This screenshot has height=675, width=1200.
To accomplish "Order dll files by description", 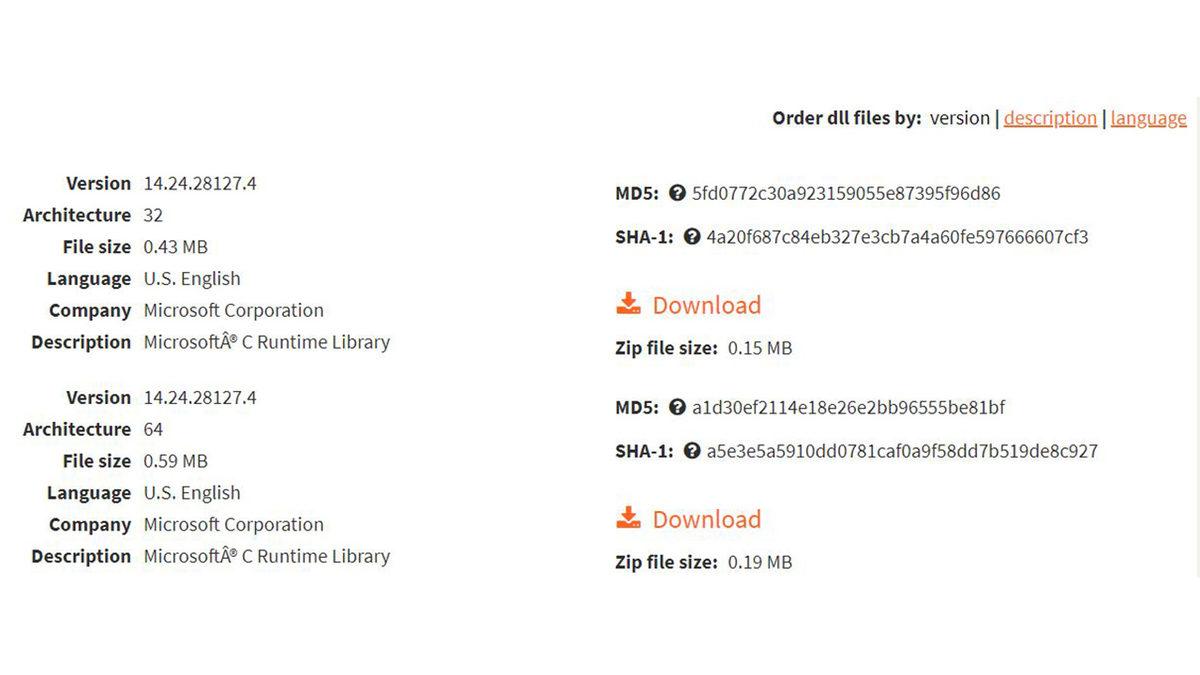I will (x=1050, y=118).
